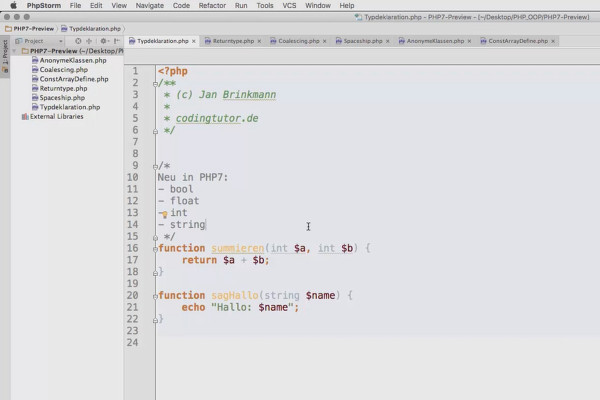This screenshot has width=600, height=400.
Task: Switch to the Returntype.php tab
Action: [233, 41]
